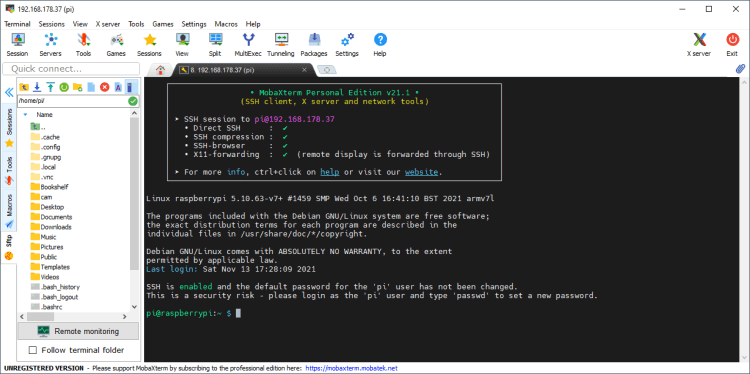750x374 pixels.
Task: Click the file list up scroll arrow
Action: (x=134, y=114)
